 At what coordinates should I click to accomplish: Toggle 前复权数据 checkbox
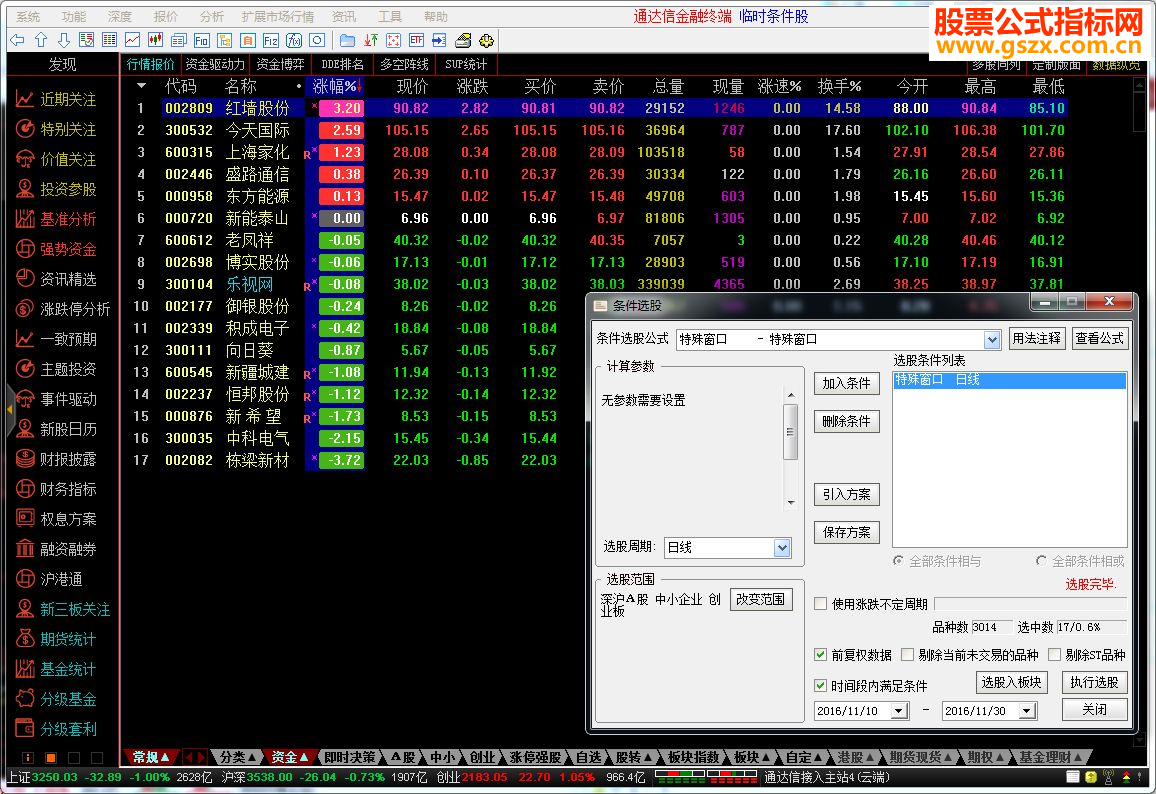[x=821, y=655]
